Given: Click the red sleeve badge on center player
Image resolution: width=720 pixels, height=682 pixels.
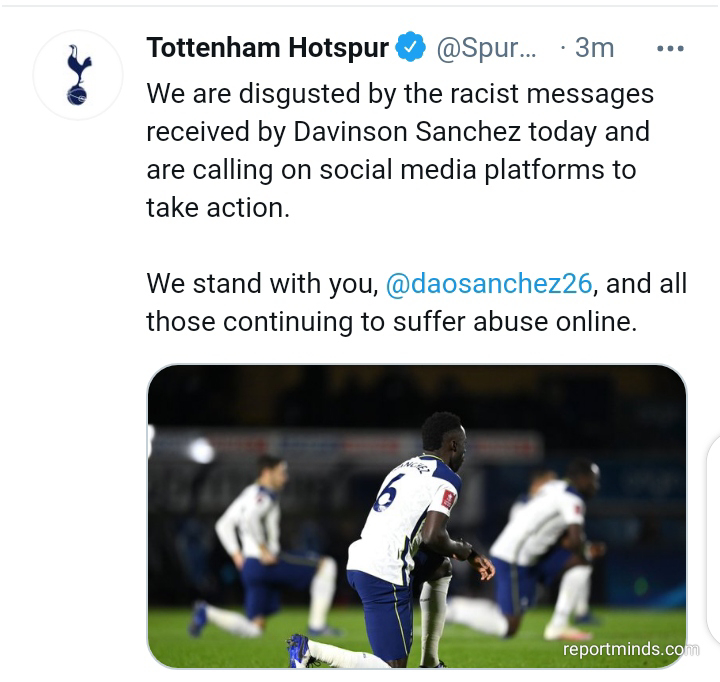Looking at the screenshot, I should pos(448,498).
